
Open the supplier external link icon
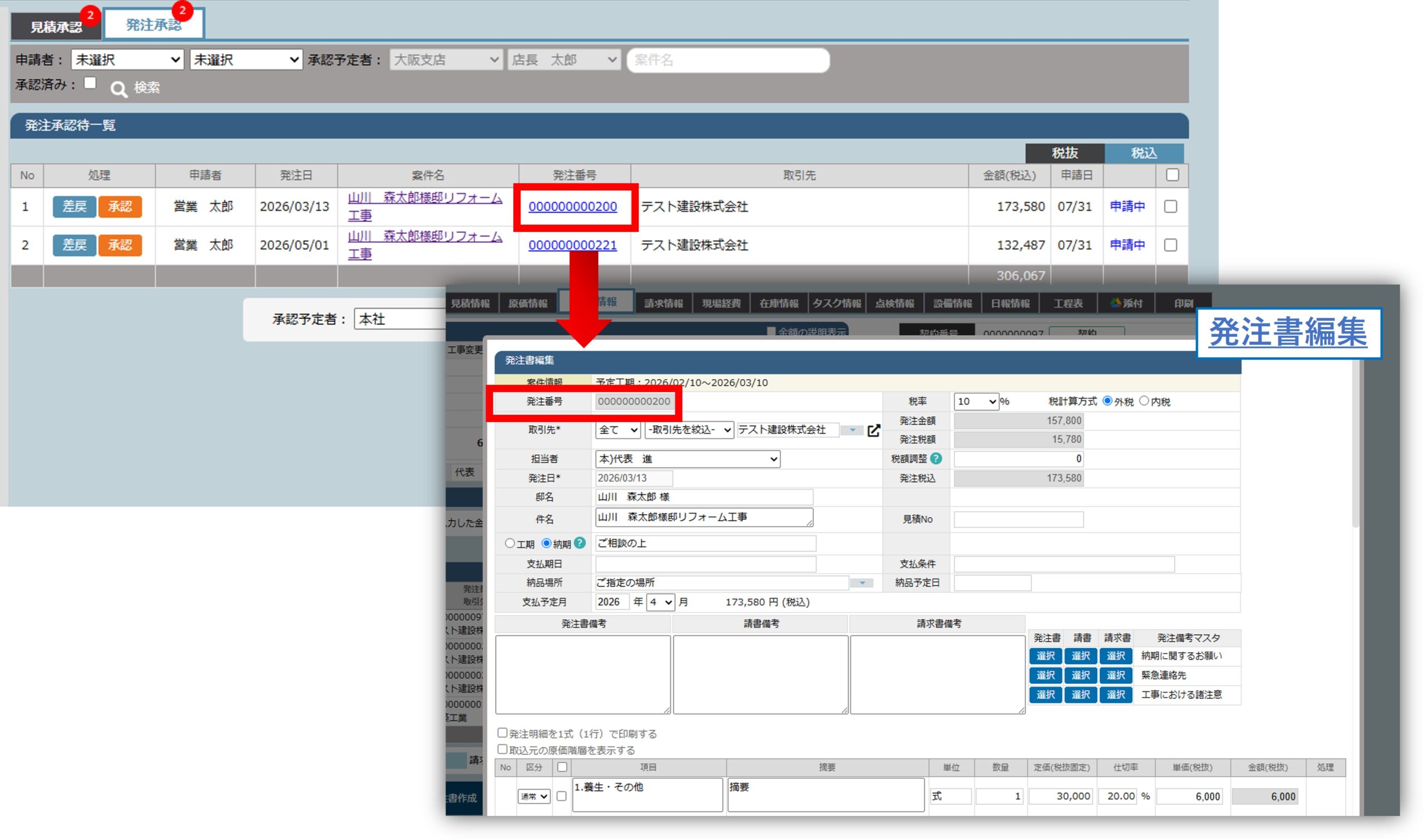pos(874,430)
